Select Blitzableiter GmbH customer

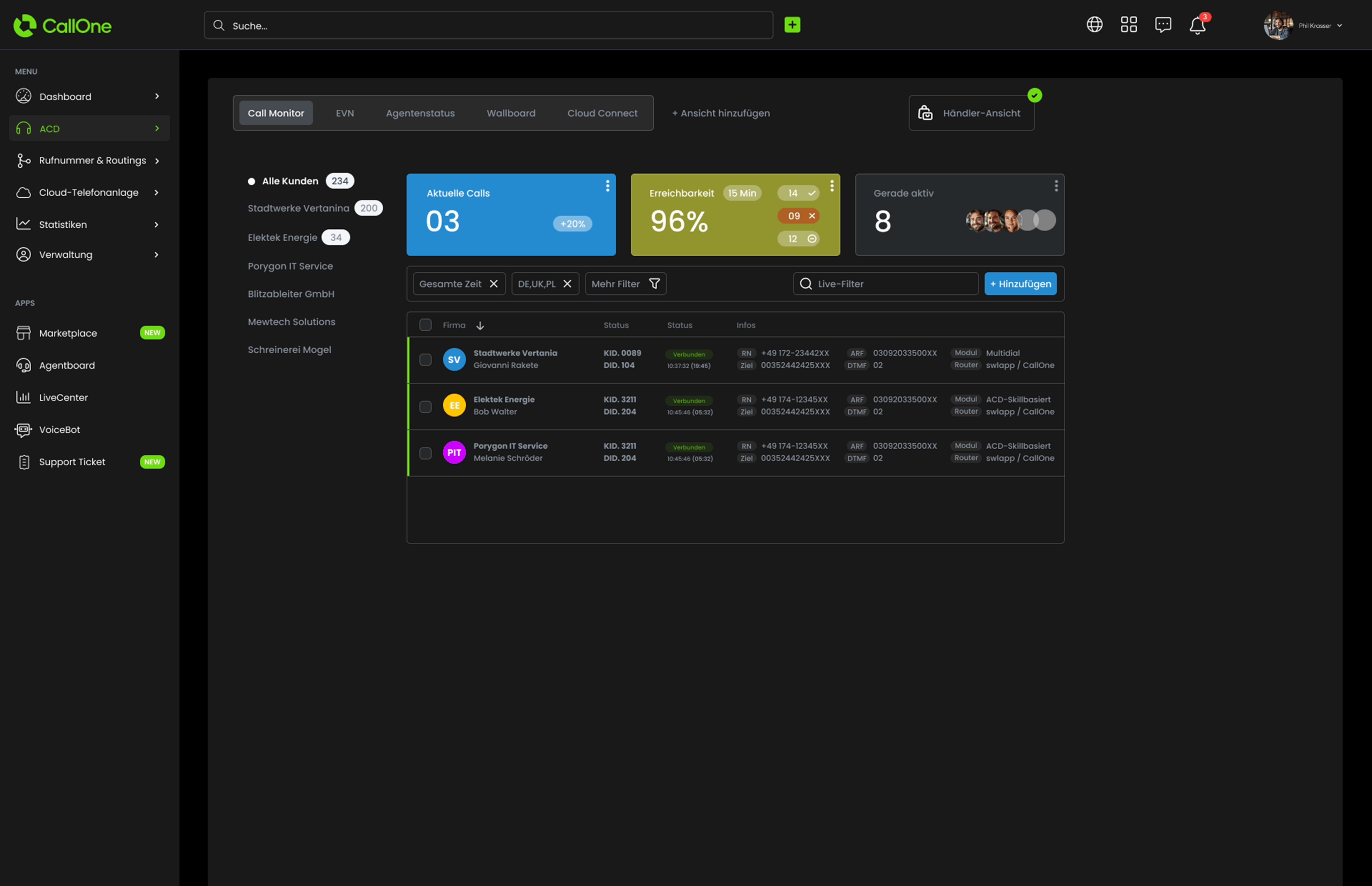[291, 294]
